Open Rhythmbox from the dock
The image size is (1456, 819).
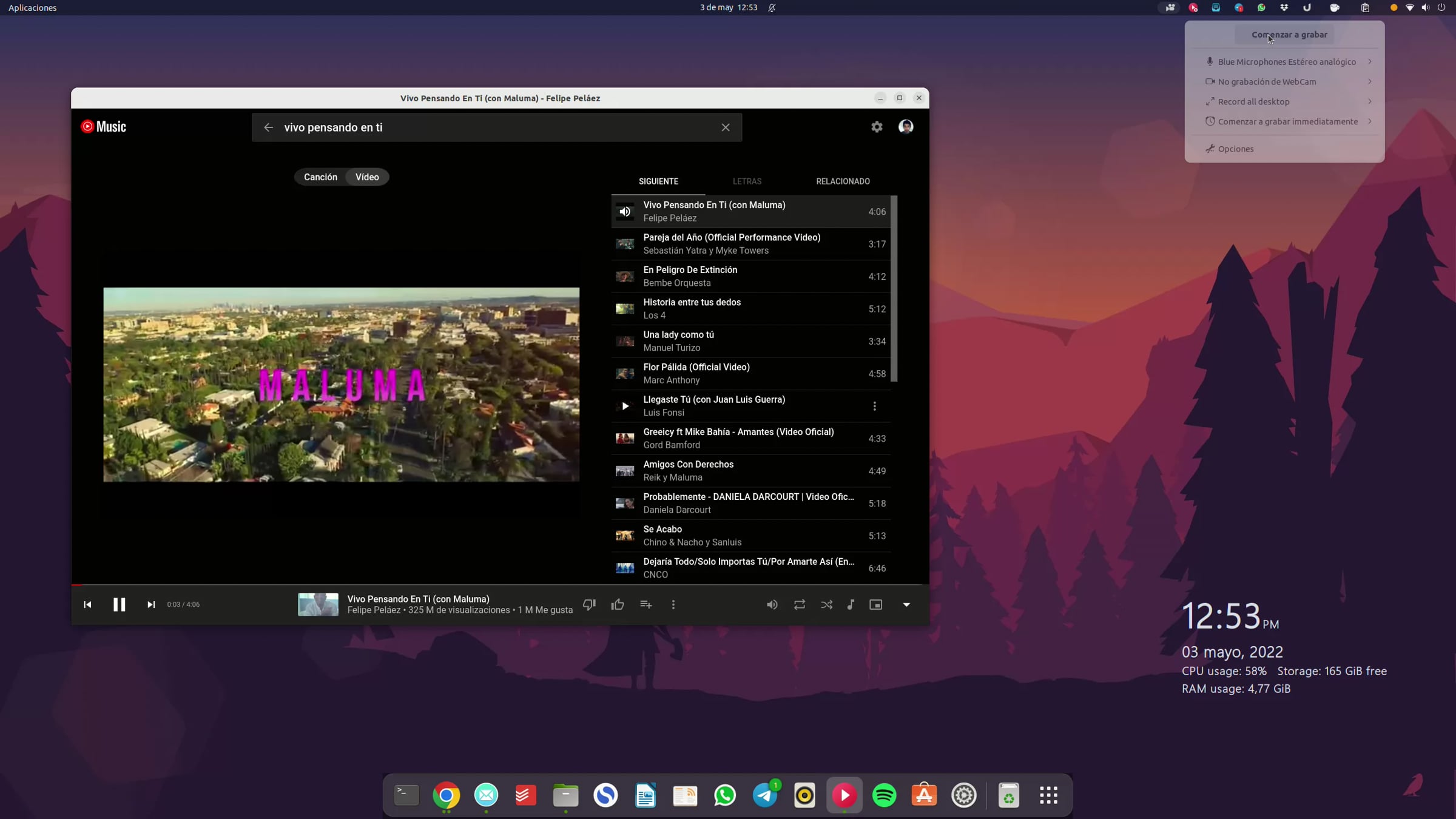(805, 795)
